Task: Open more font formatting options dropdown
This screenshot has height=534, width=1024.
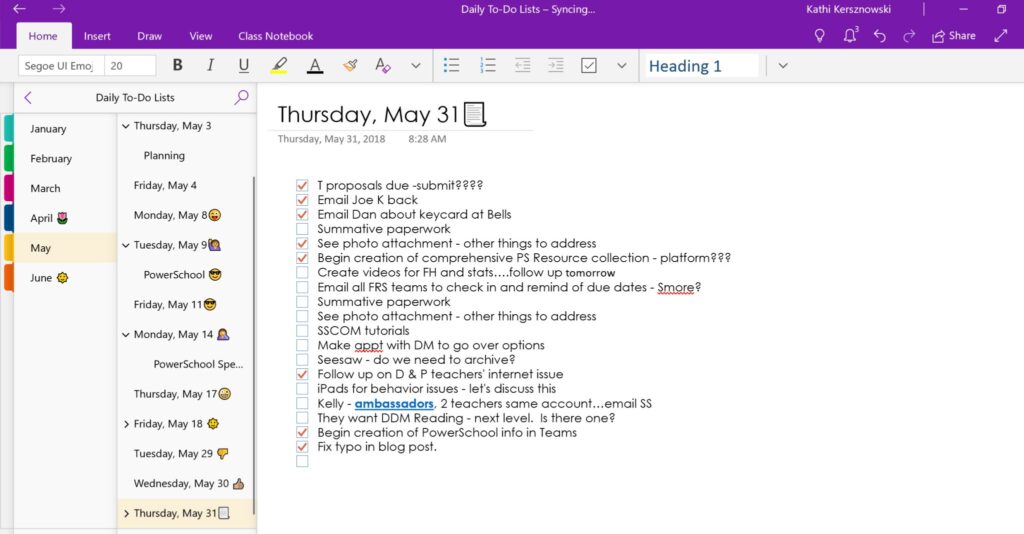Action: click(x=415, y=65)
